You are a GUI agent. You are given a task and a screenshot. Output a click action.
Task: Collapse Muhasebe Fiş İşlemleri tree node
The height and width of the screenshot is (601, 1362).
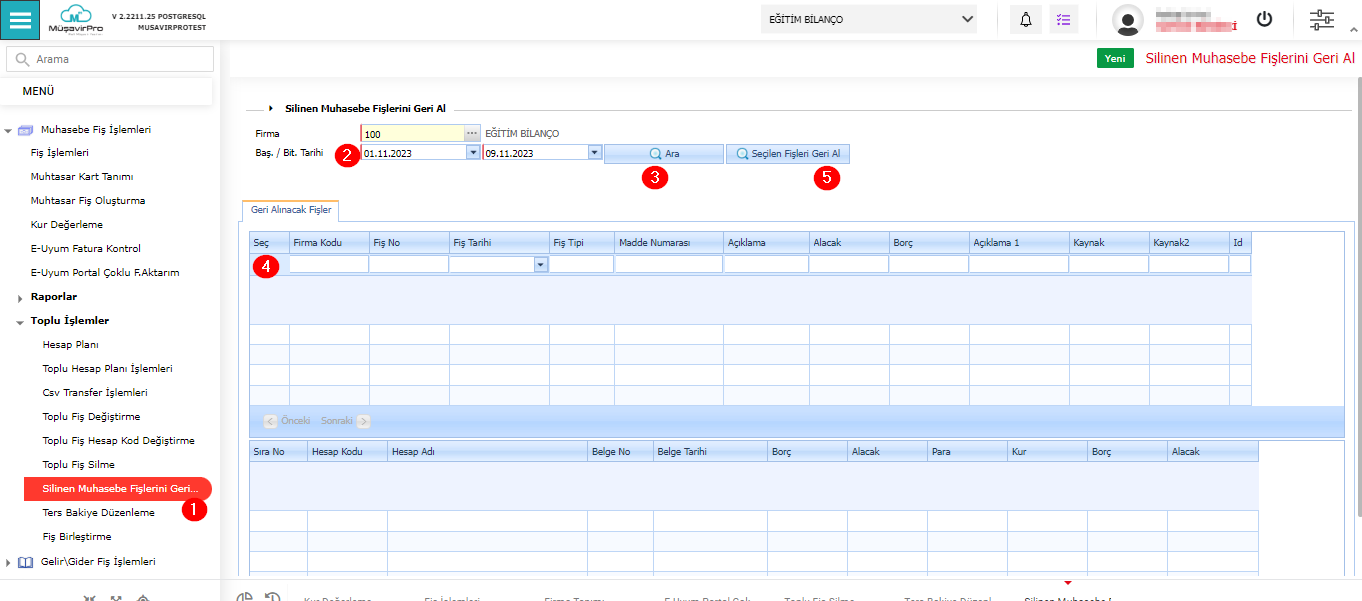(8, 130)
